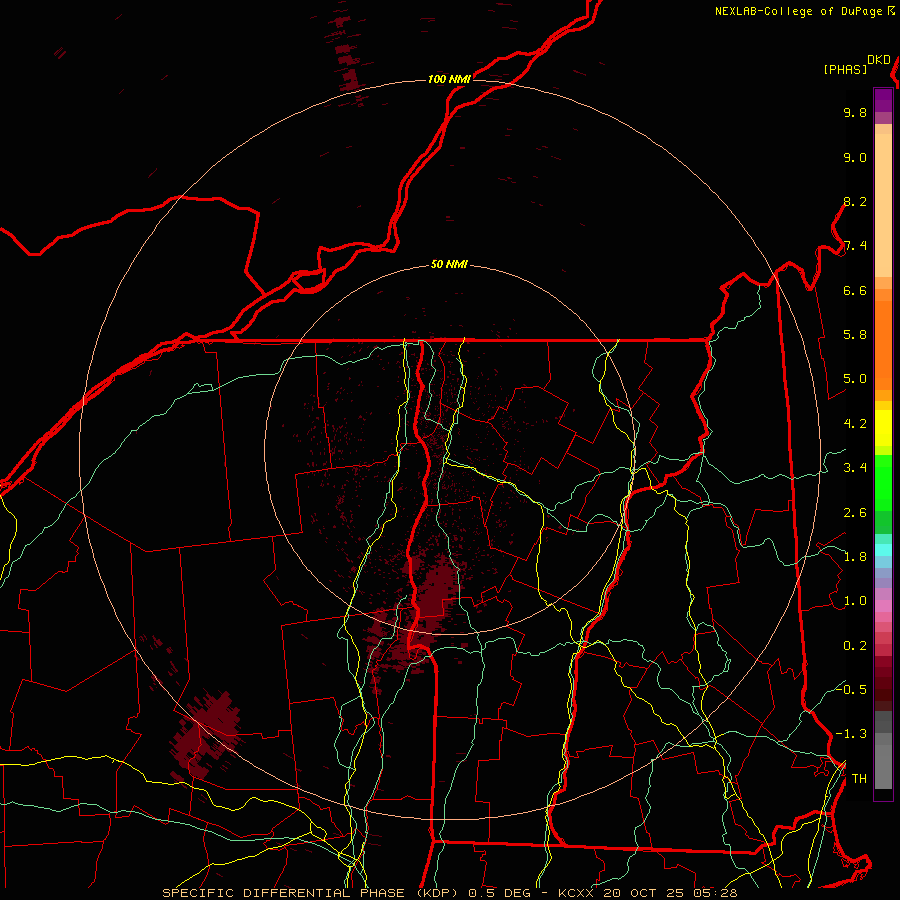Click the [PHAS] legend heading
The image size is (900, 900).
point(845,69)
